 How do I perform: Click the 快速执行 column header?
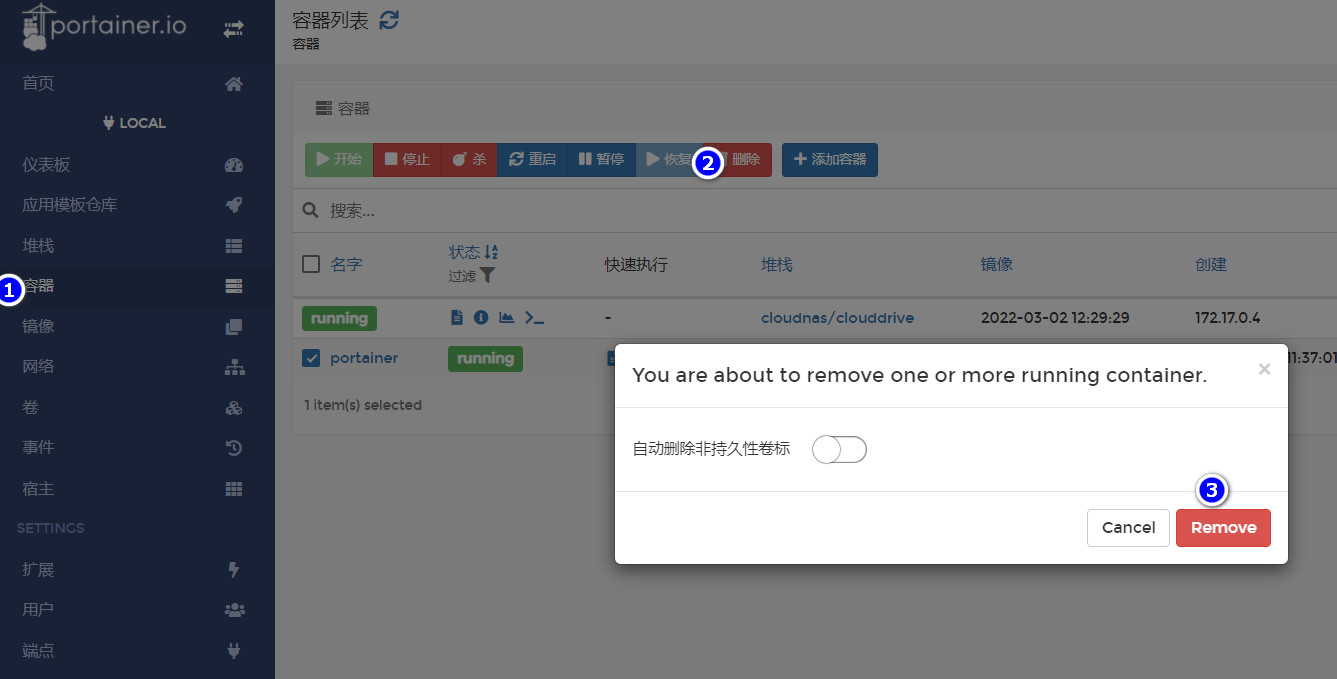636,265
